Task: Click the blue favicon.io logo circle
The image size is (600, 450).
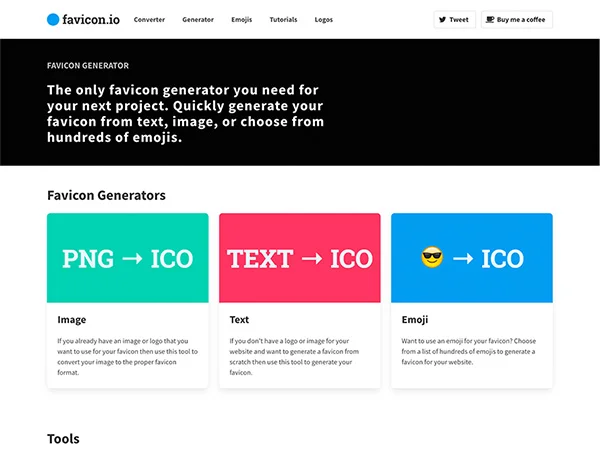Action: pos(53,19)
